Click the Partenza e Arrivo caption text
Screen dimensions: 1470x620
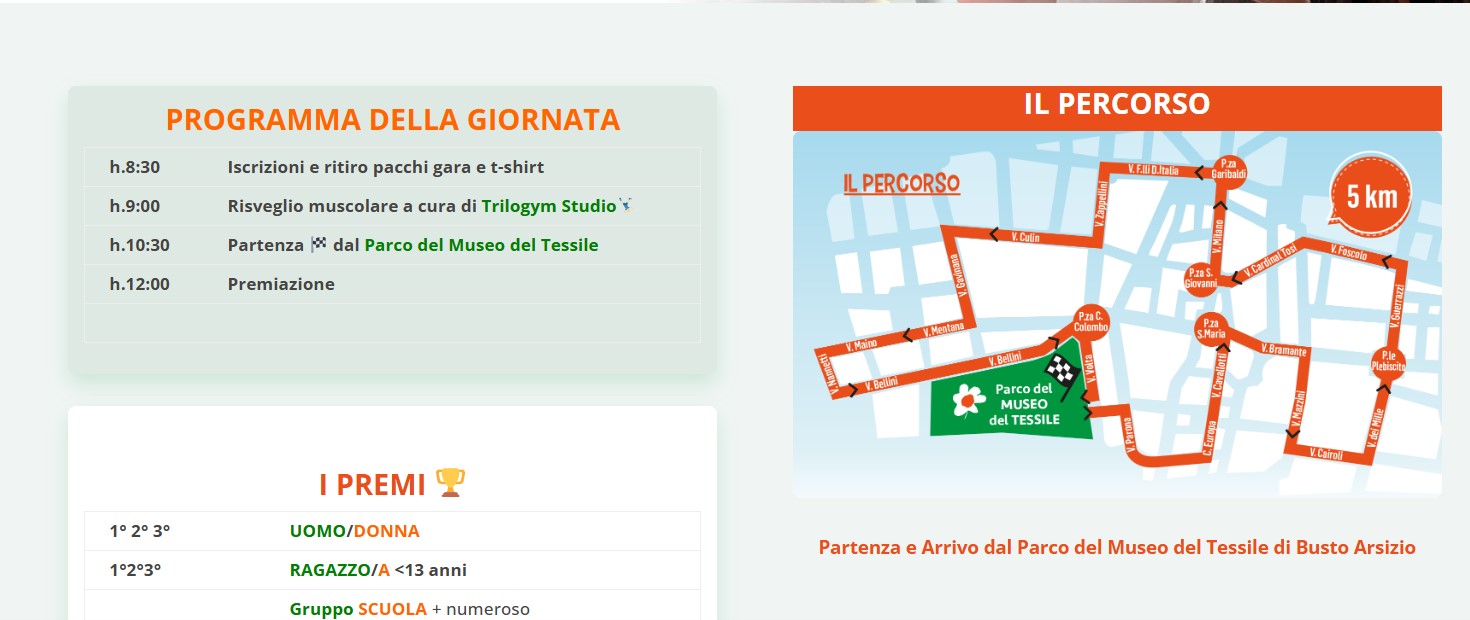point(1117,547)
